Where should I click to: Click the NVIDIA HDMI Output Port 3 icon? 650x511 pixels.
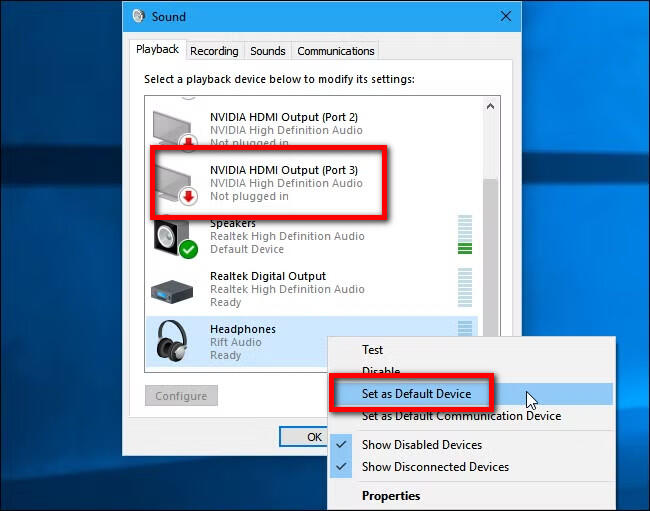(175, 183)
